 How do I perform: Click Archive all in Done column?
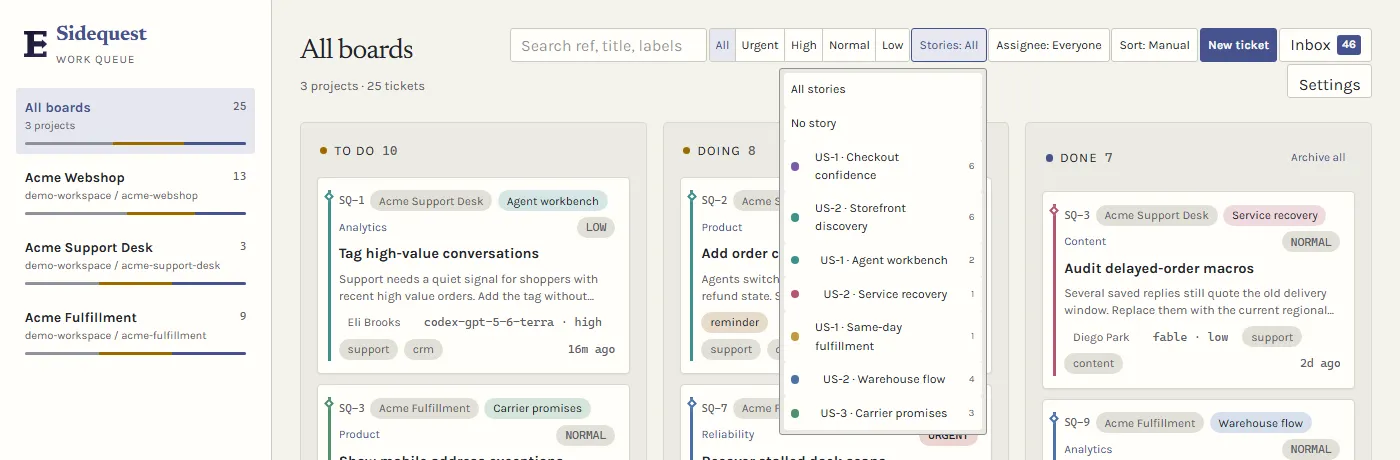[1317, 157]
